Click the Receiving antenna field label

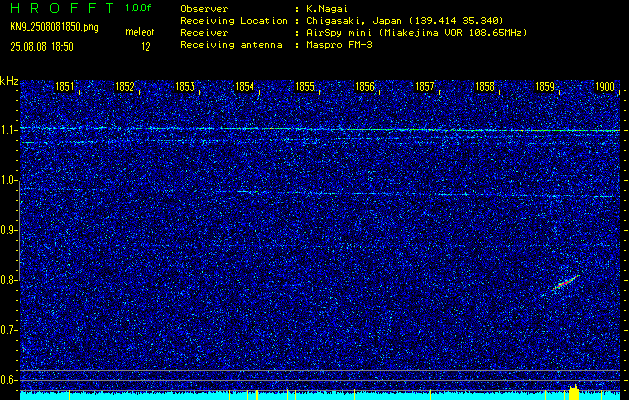click(231, 45)
